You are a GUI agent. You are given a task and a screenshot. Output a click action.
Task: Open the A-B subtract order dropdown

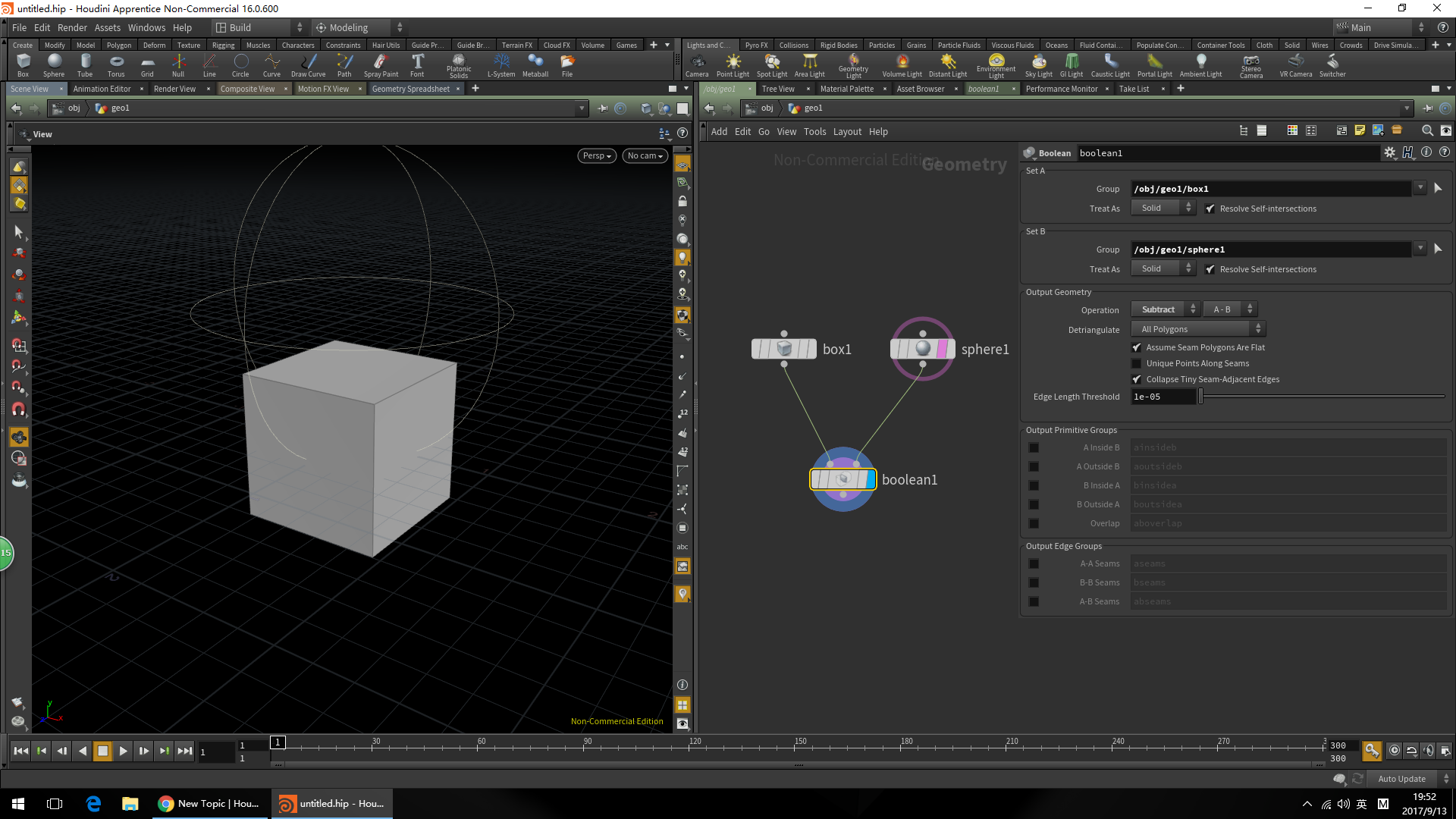click(x=1230, y=309)
